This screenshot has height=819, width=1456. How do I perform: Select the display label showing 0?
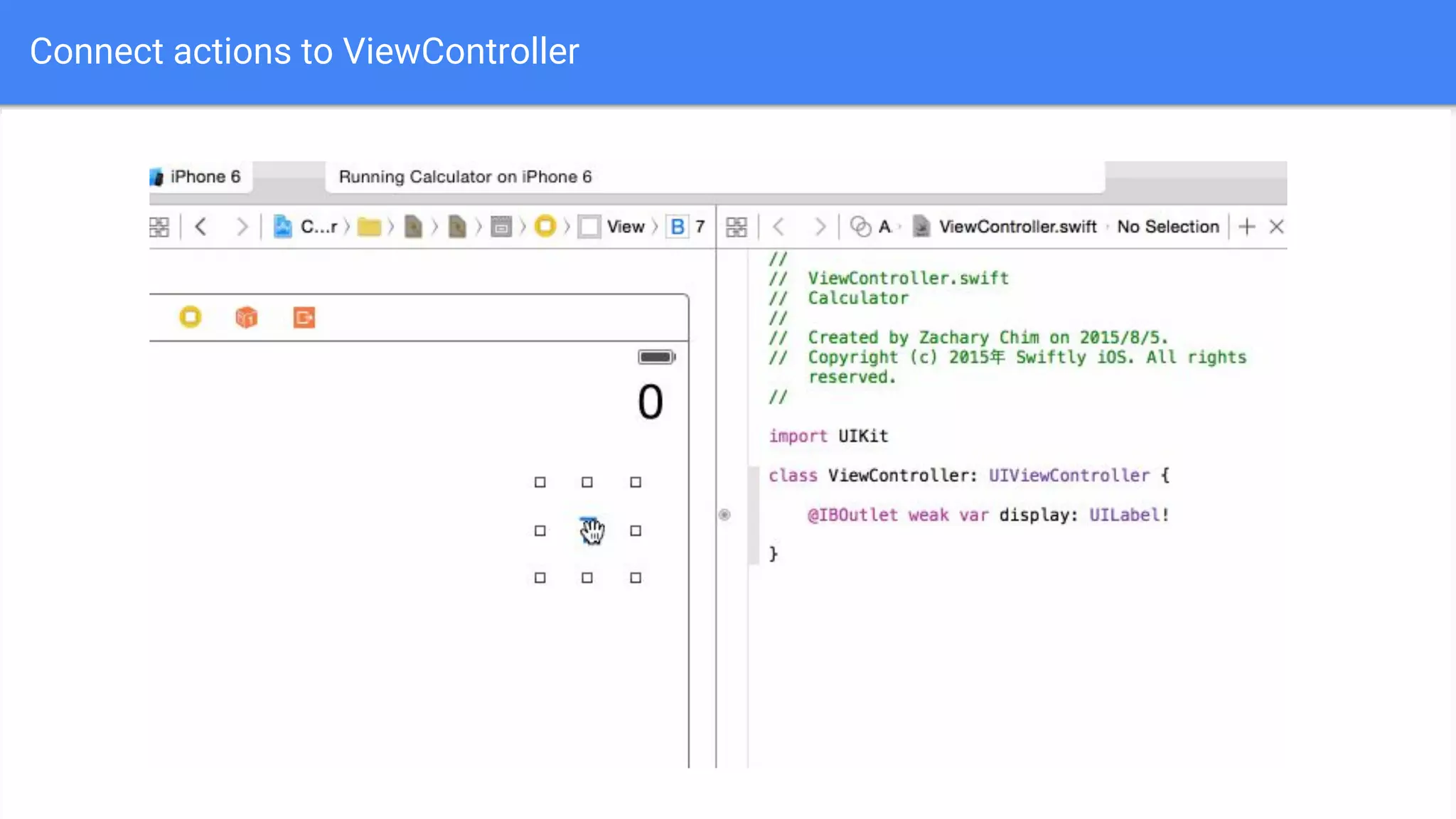[x=651, y=402]
